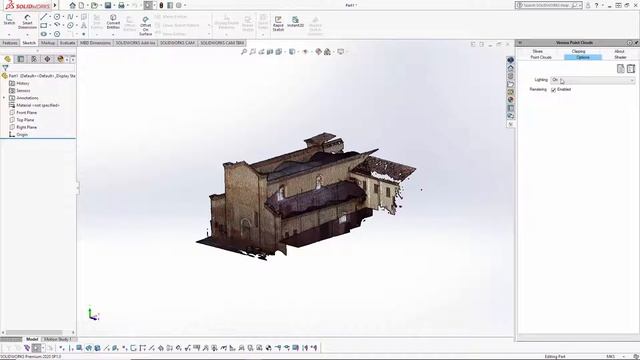Image resolution: width=640 pixels, height=360 pixels.
Task: Open the Appearances task pane icon
Action: pos(511,100)
